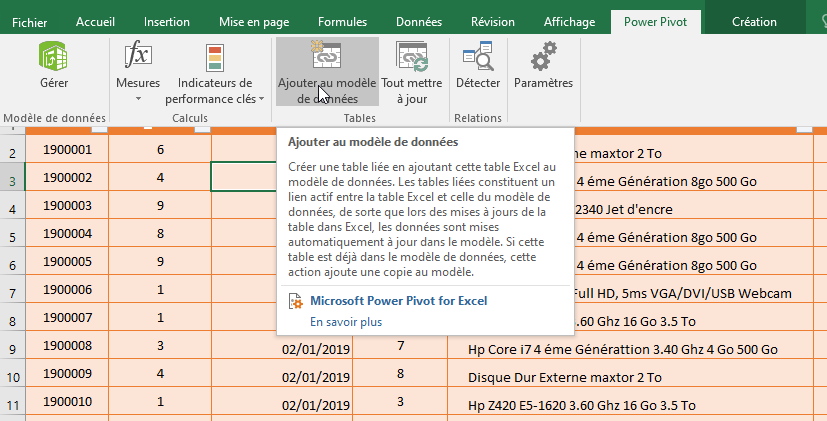The image size is (827, 421).
Task: Select the 02/01/2019 date in row 11
Action: tap(282, 402)
